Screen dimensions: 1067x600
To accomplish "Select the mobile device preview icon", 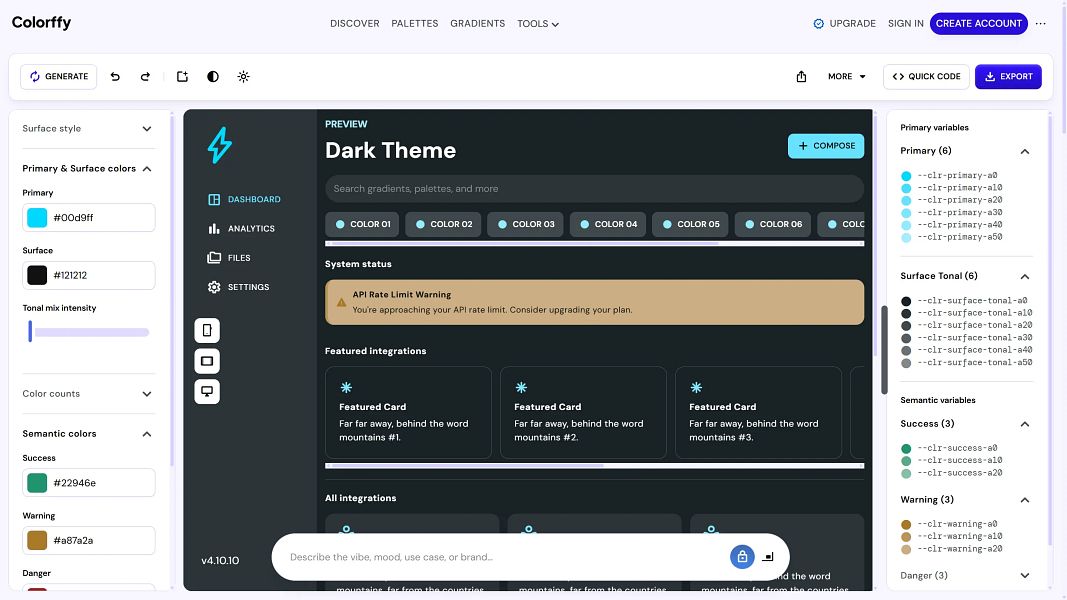I will tap(207, 331).
